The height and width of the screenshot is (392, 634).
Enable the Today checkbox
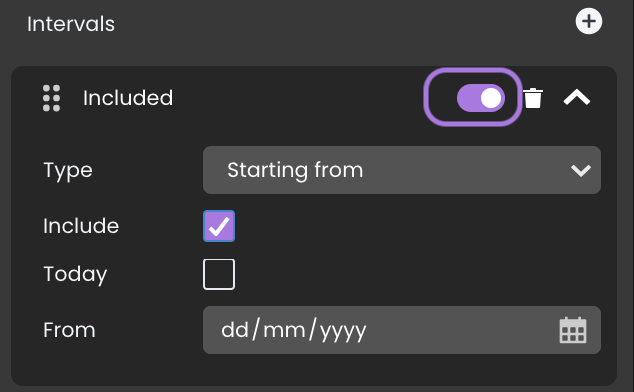pyautogui.click(x=219, y=274)
